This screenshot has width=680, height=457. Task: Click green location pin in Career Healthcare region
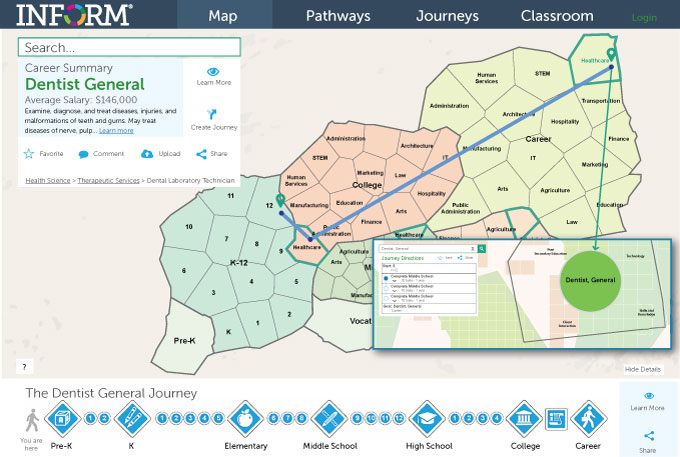611,55
